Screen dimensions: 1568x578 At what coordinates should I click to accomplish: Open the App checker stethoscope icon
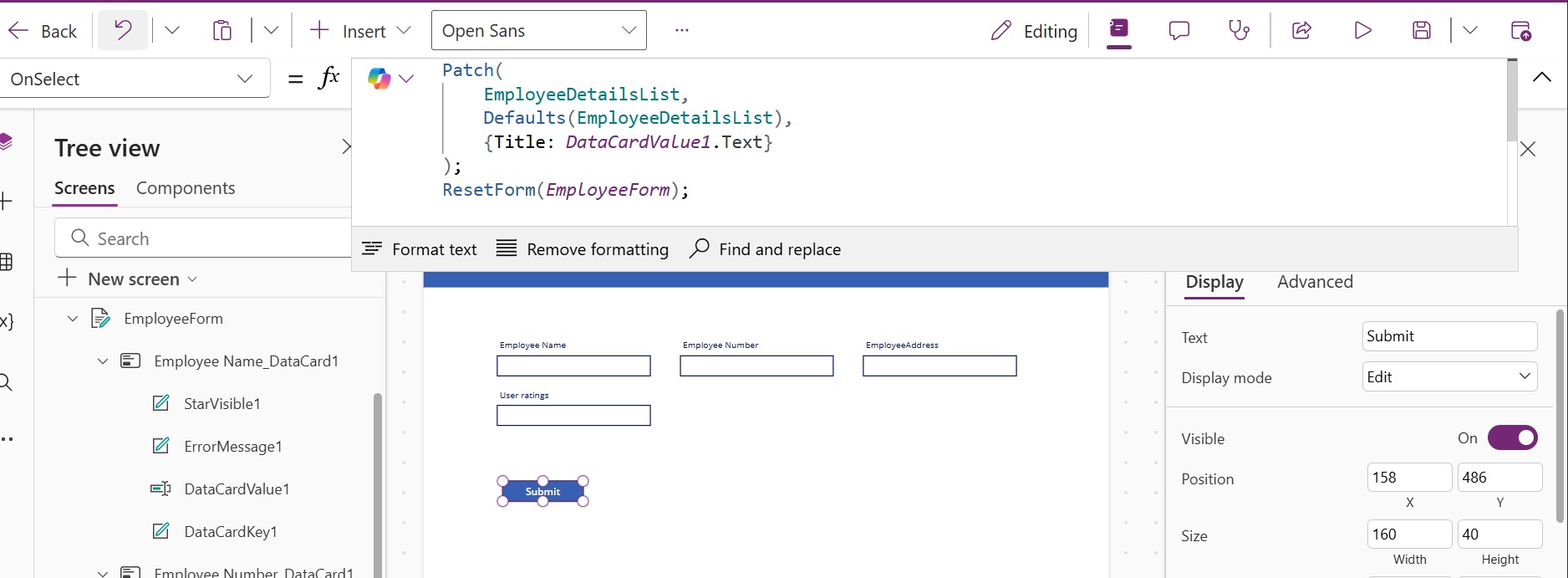tap(1239, 31)
